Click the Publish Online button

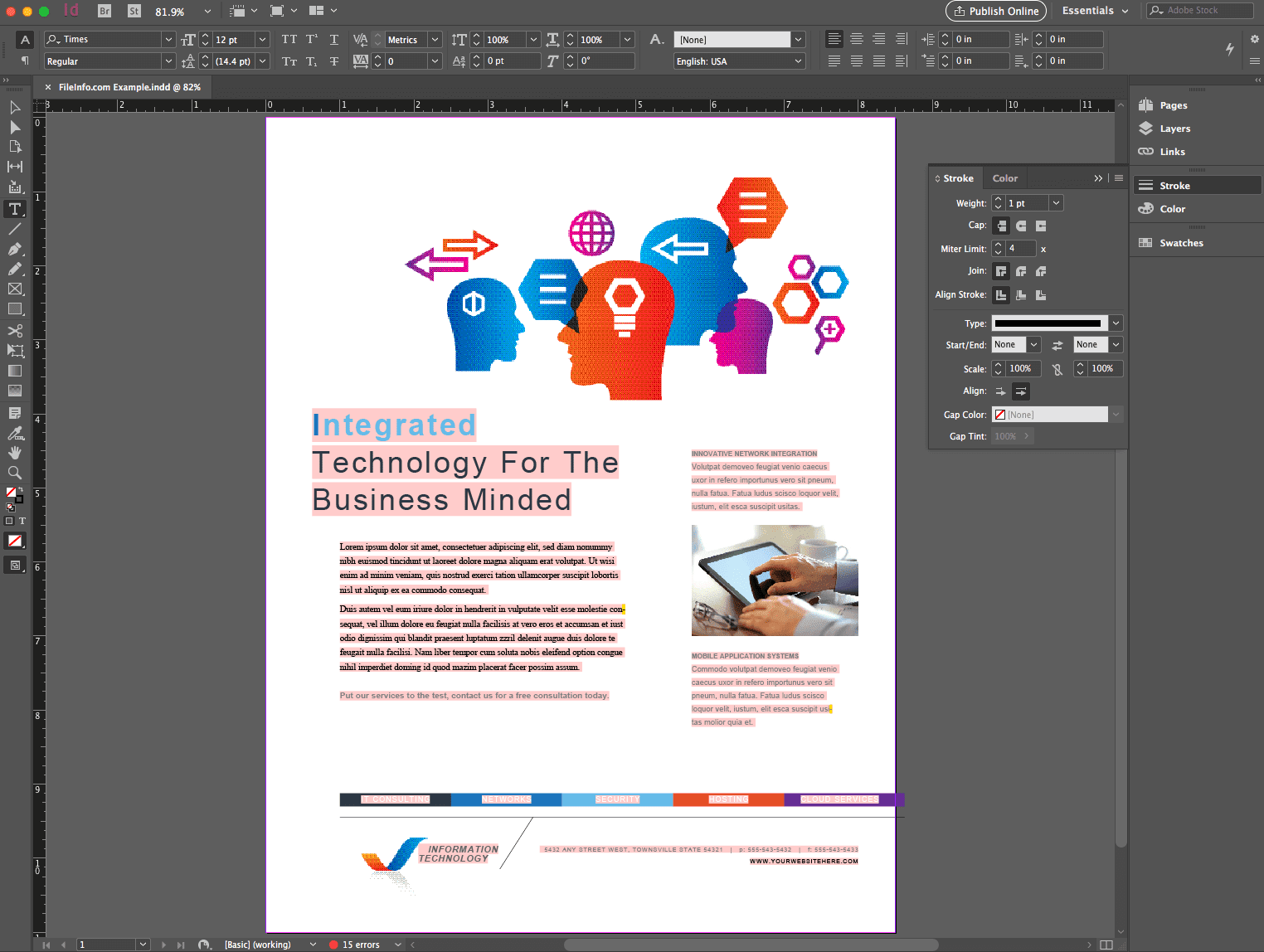pos(996,11)
